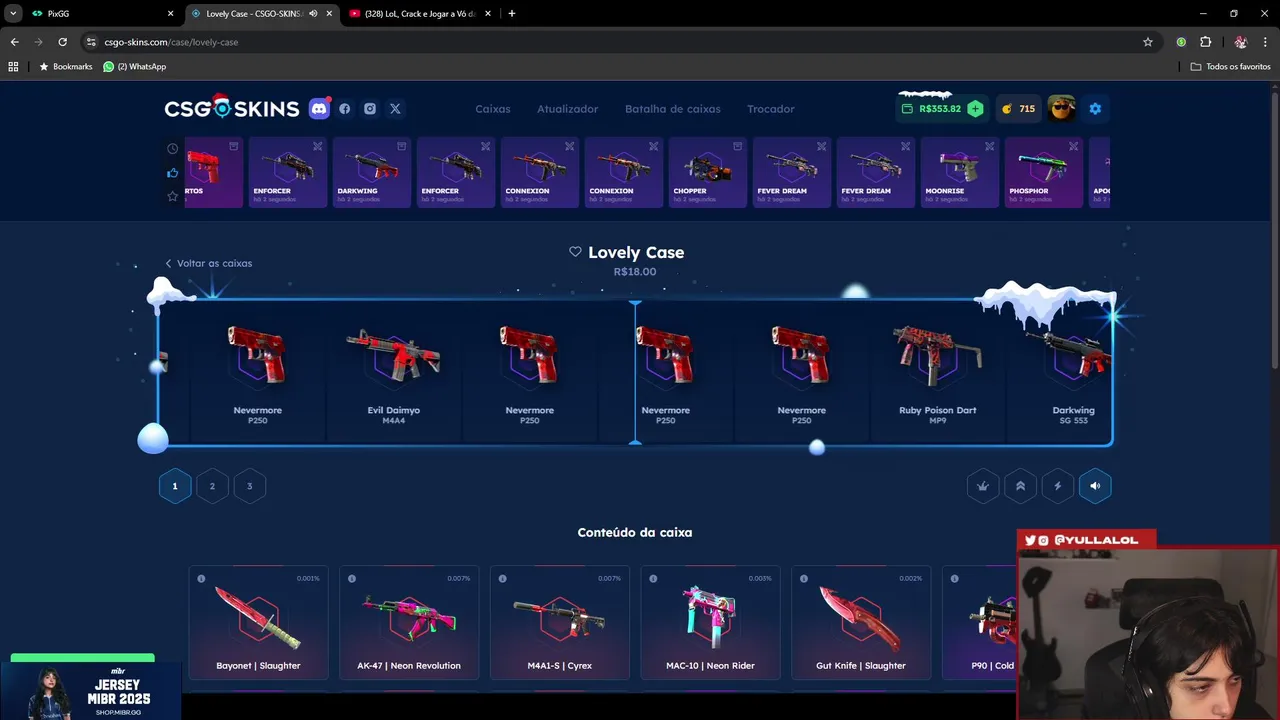Open info for MAC-10 Neon Rider

click(x=654, y=578)
